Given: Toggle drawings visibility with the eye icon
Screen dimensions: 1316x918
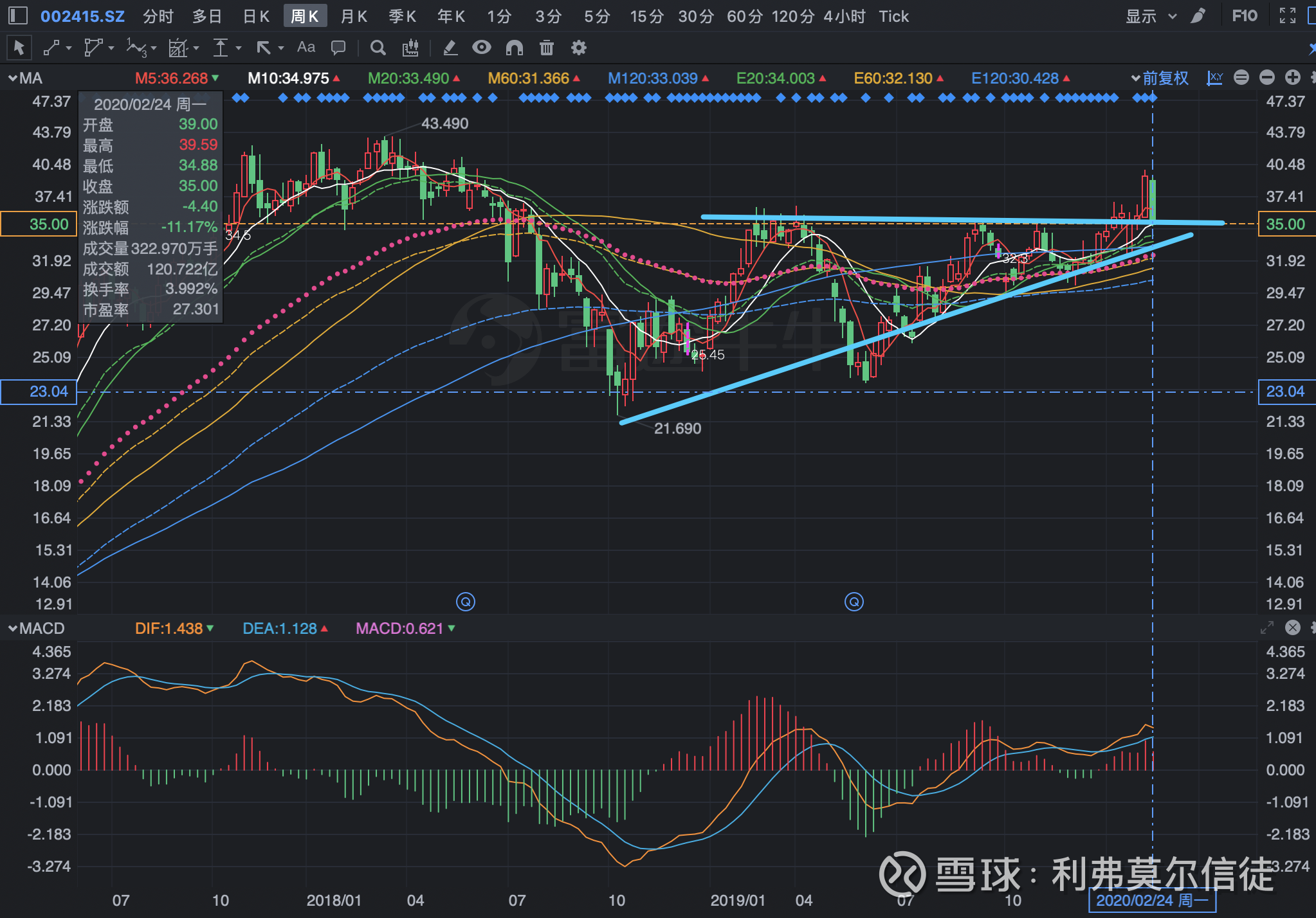Looking at the screenshot, I should pyautogui.click(x=482, y=47).
